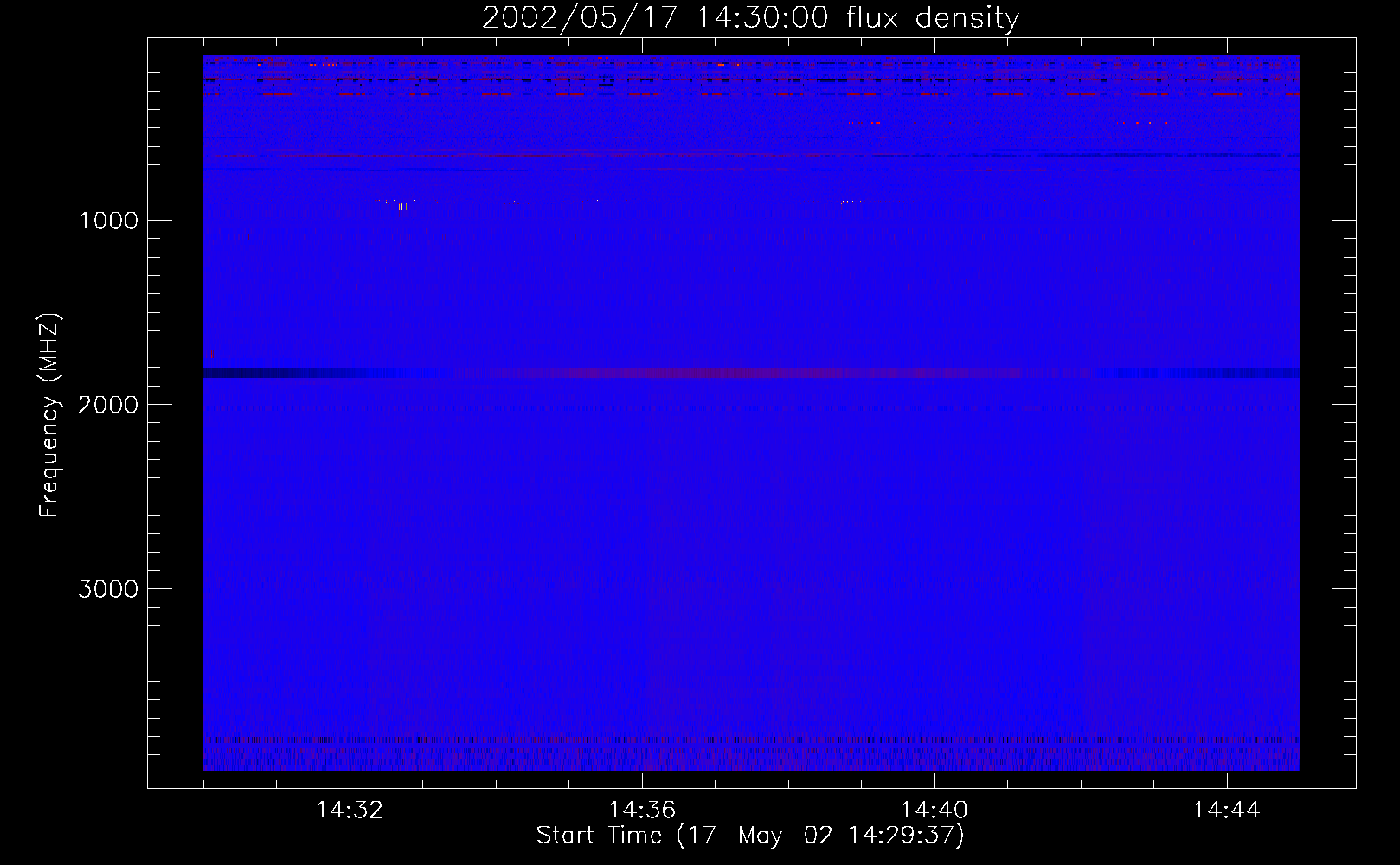Click the 14:32 time axis label
Screen dimensions: 1400x865
click(350, 811)
